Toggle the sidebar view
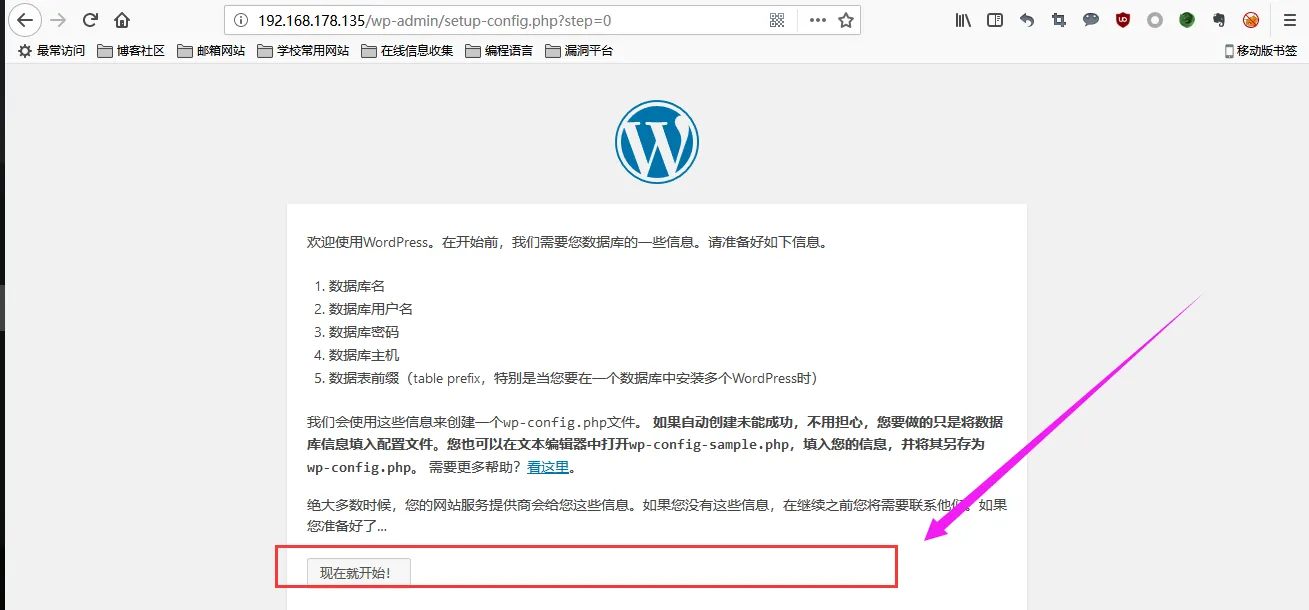The height and width of the screenshot is (610, 1309). [x=995, y=20]
